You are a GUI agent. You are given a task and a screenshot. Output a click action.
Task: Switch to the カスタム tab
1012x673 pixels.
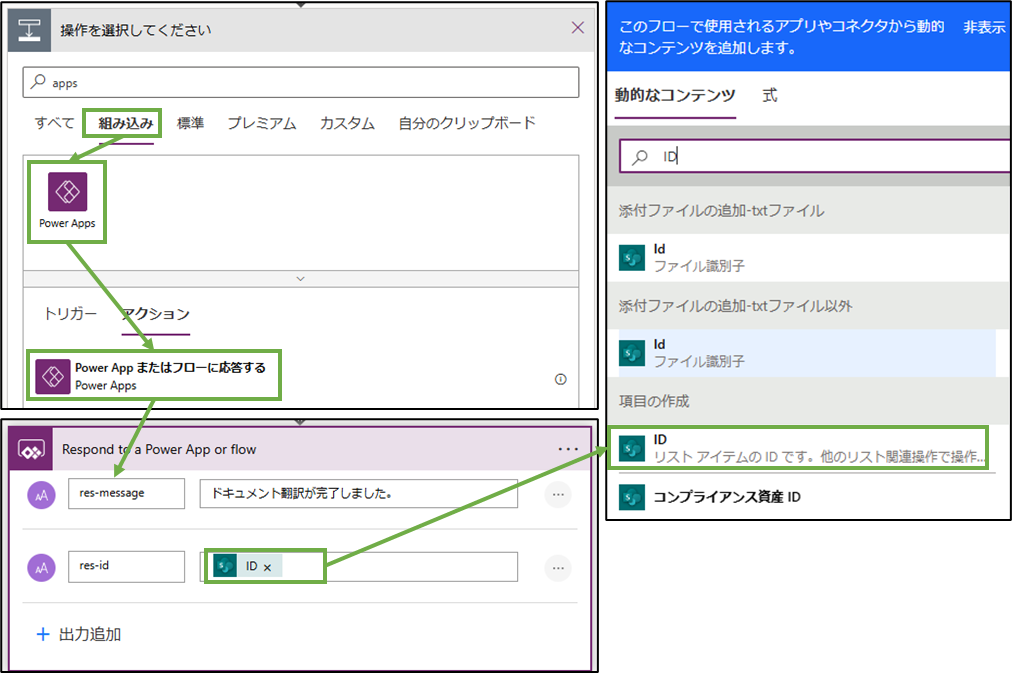347,123
